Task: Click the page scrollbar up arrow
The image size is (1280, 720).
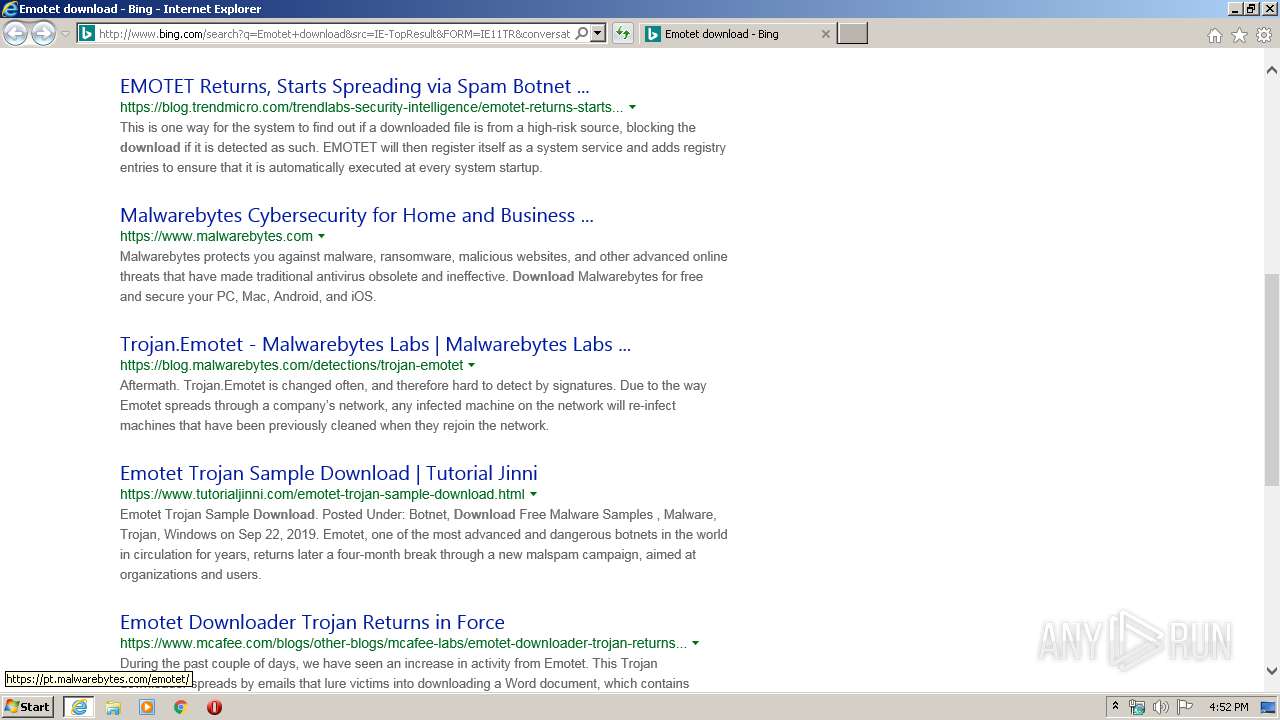Action: (x=1271, y=70)
